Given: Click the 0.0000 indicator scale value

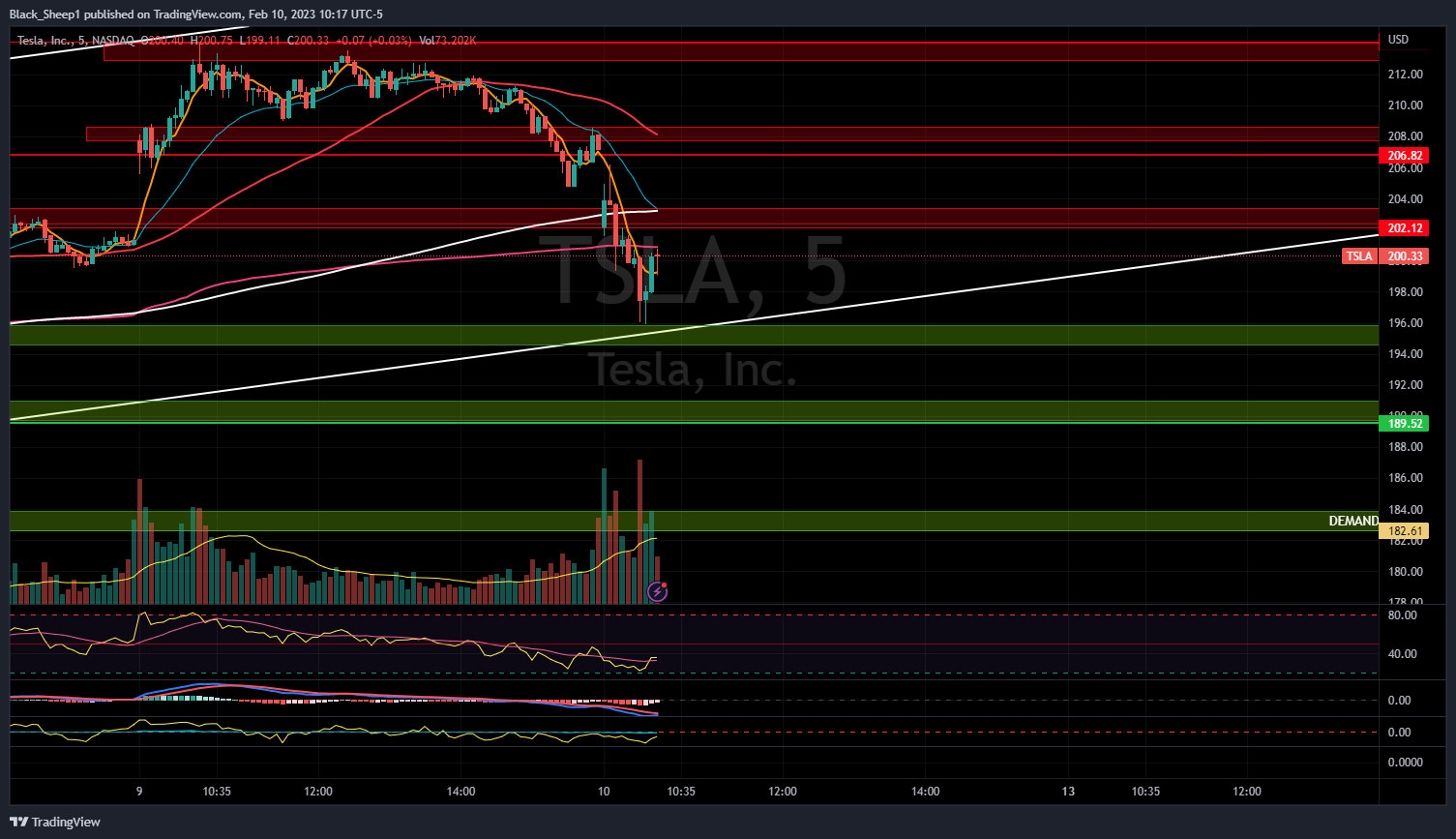Looking at the screenshot, I should pyautogui.click(x=1405, y=763).
